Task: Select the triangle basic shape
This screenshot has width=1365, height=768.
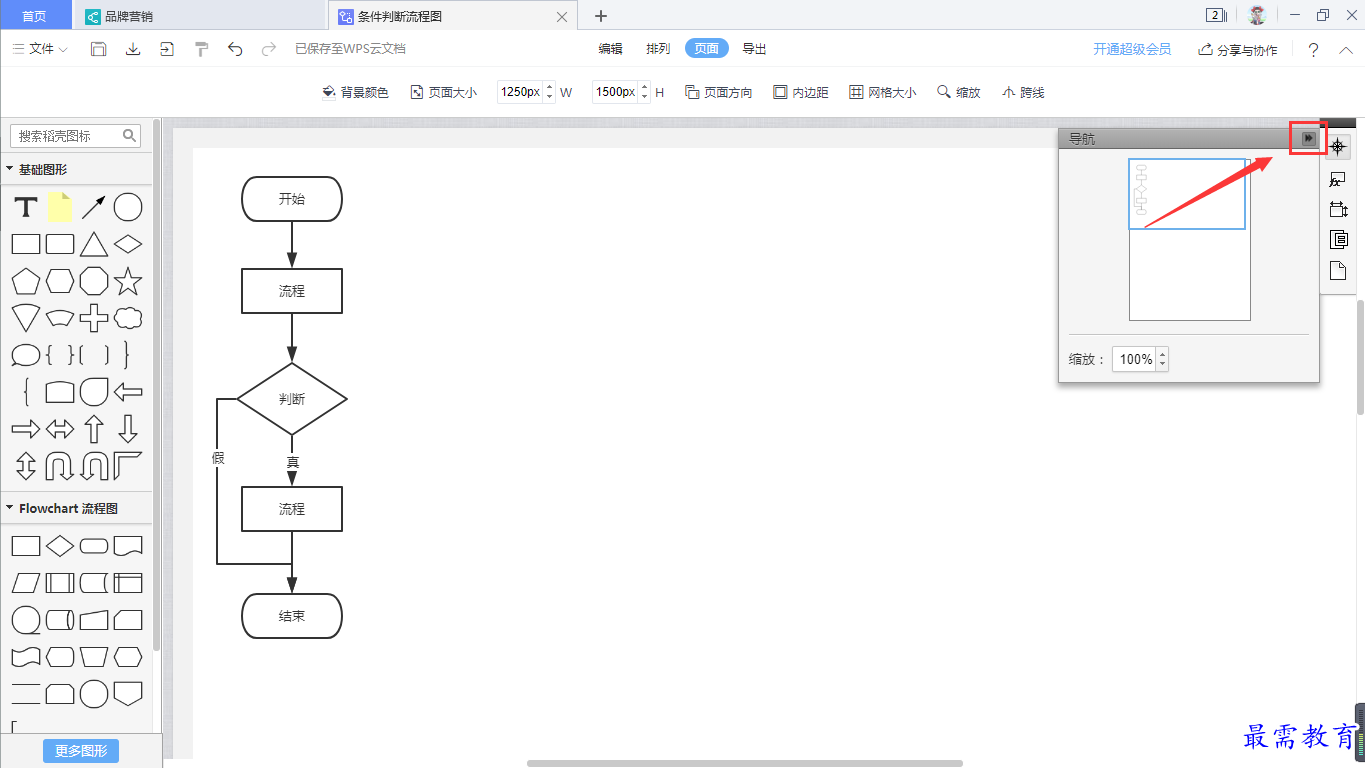Action: 94,244
